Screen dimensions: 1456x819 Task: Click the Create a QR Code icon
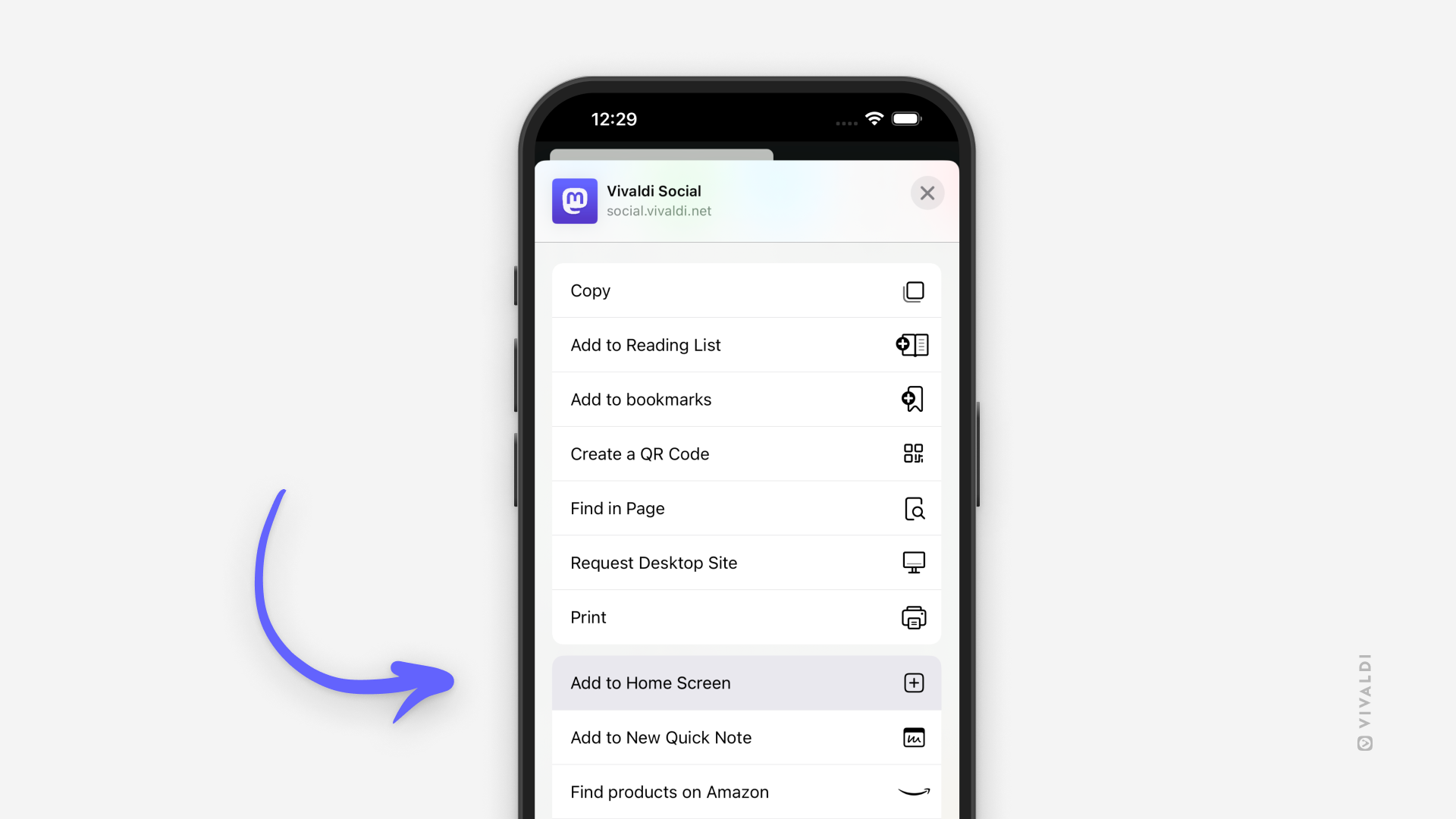(x=913, y=453)
